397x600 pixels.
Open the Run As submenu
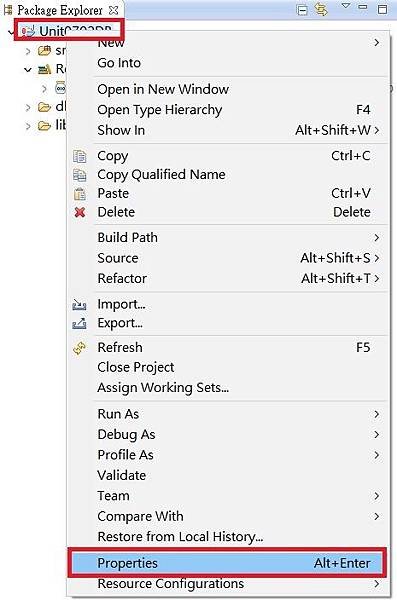point(228,414)
